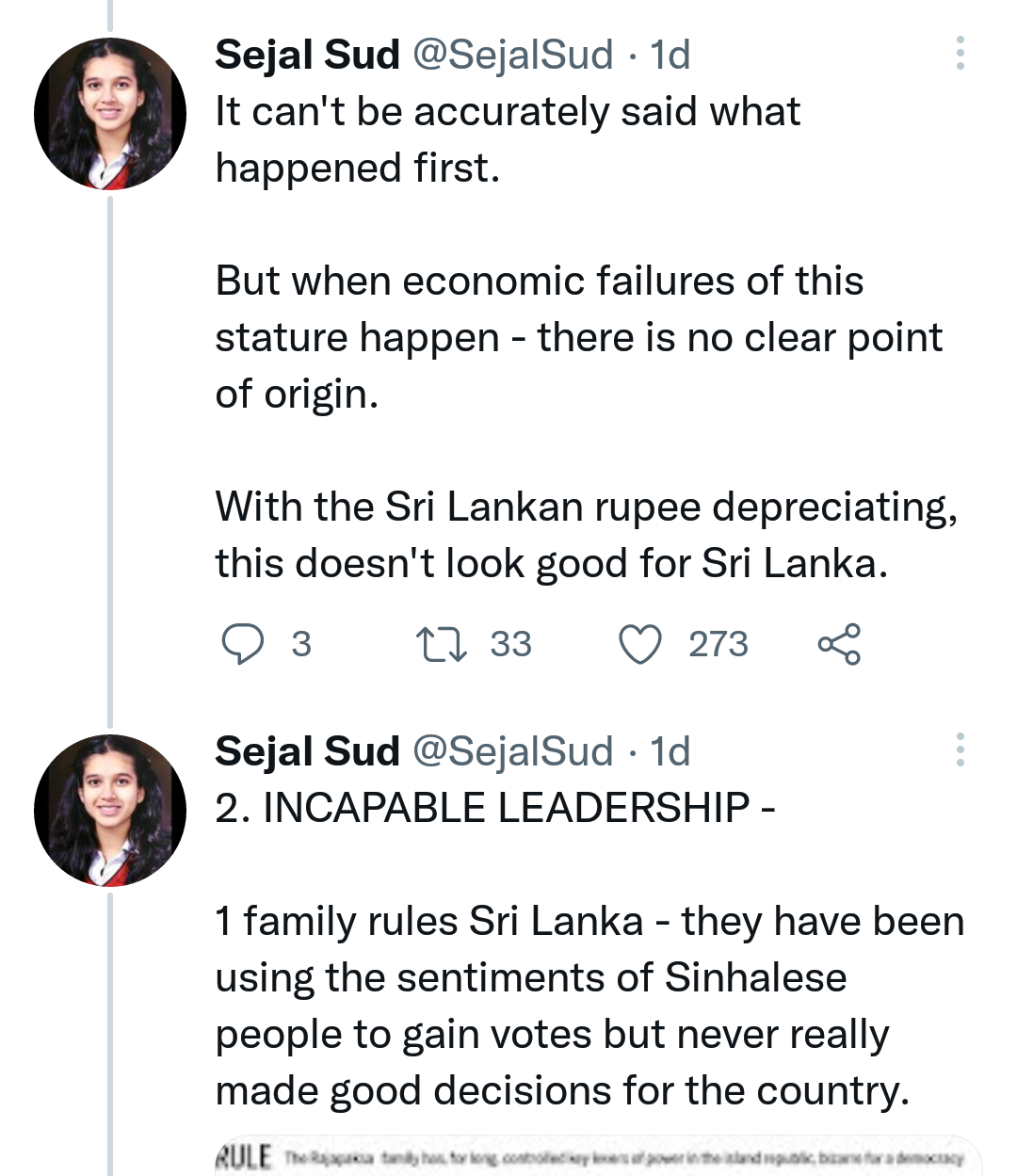This screenshot has width=1017, height=1176.
Task: Open the reply icon on first tweet
Action: tap(242, 645)
